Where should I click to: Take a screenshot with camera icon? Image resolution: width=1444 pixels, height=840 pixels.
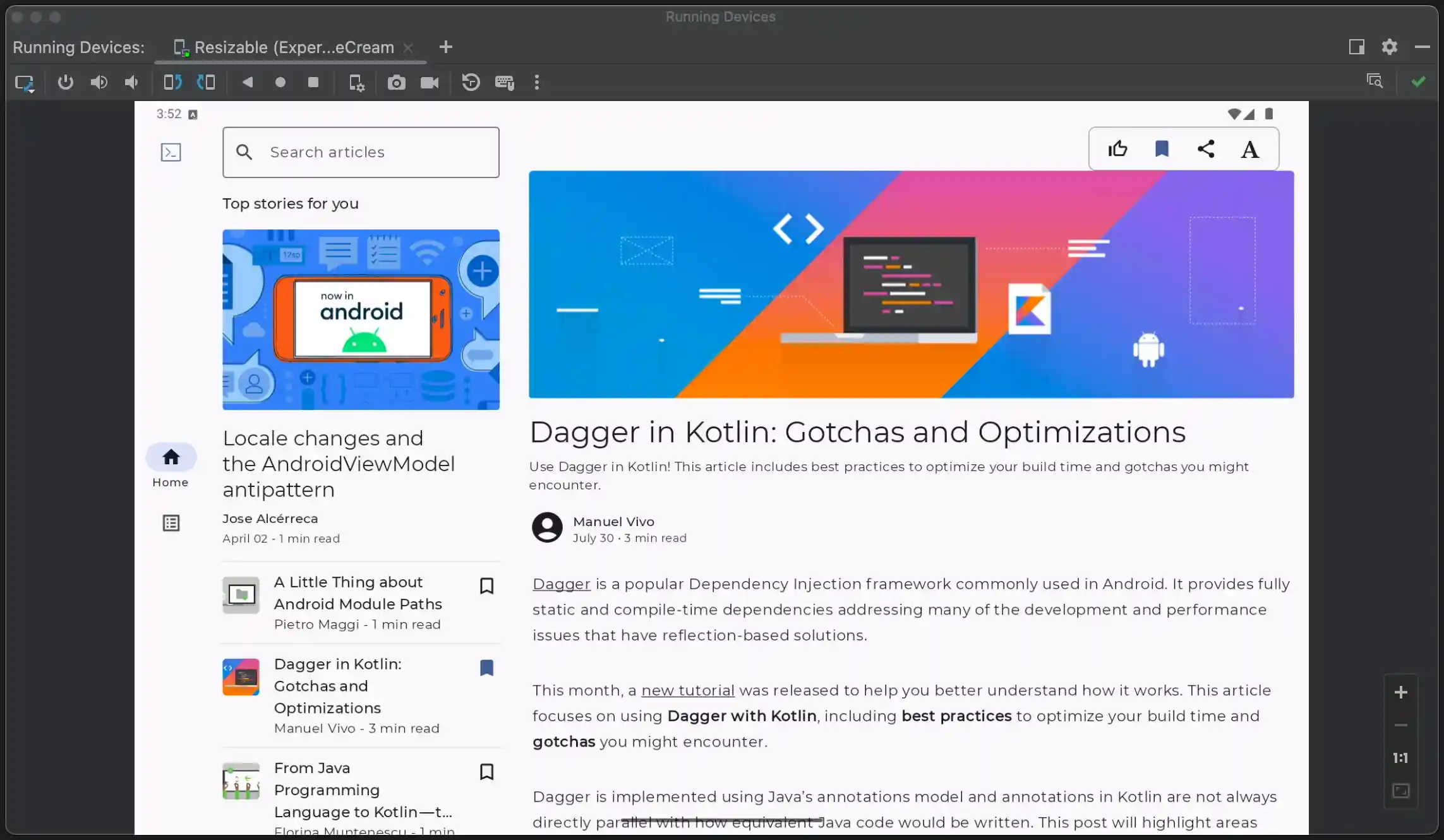pyautogui.click(x=396, y=83)
